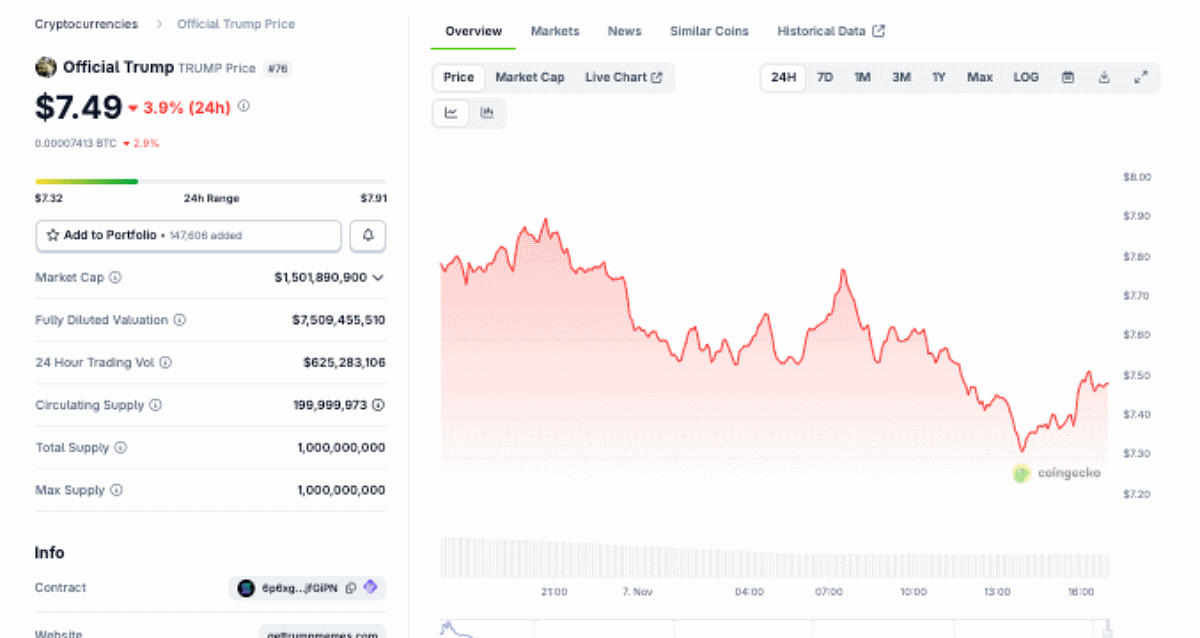Toggle the LOG scale option
Image resolution: width=1200 pixels, height=638 pixels.
coord(1026,78)
